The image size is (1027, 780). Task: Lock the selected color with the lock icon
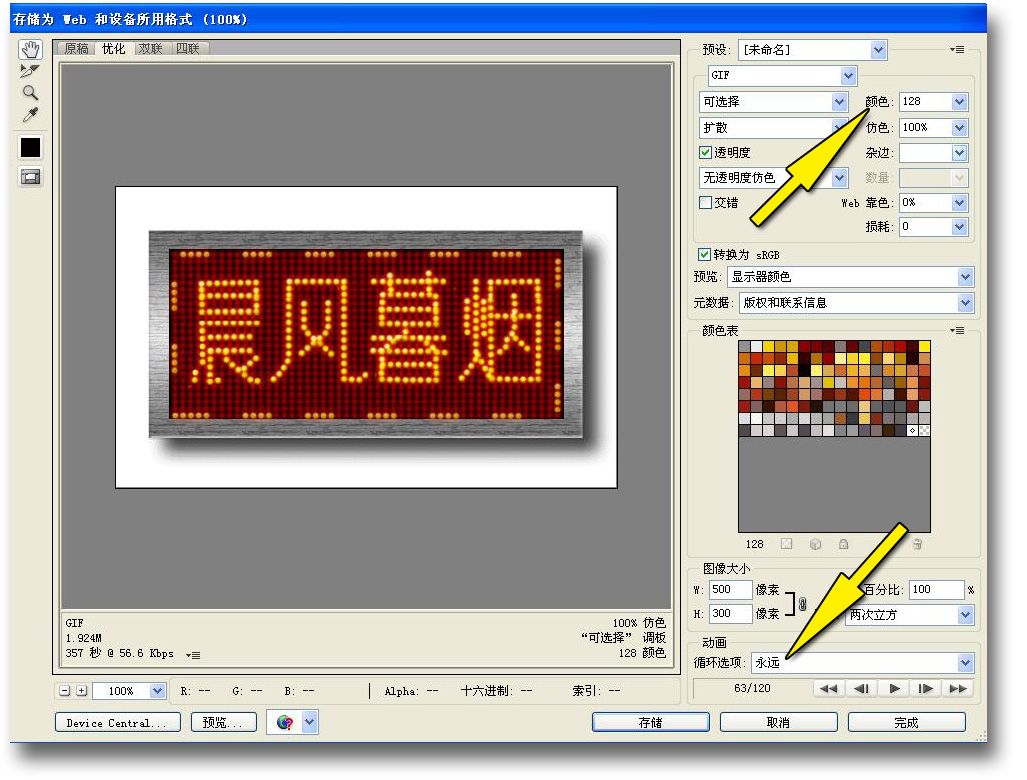pos(843,544)
